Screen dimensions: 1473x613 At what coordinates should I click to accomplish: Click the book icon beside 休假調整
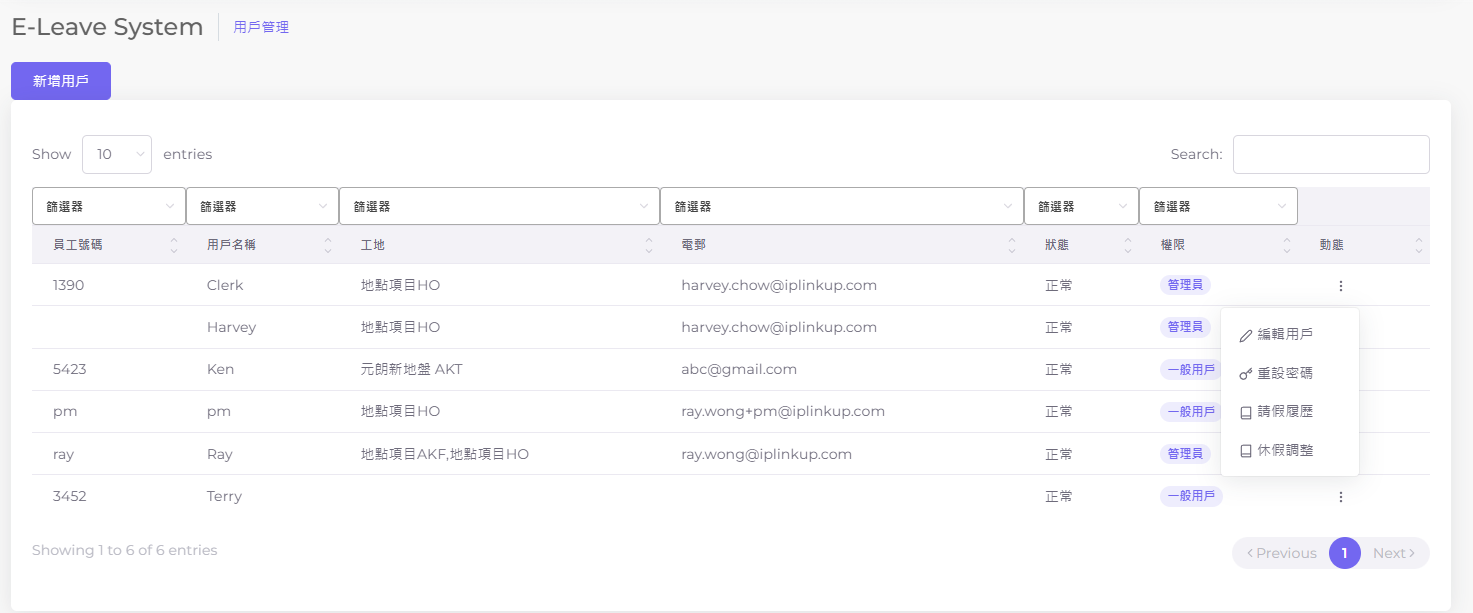coord(1246,451)
